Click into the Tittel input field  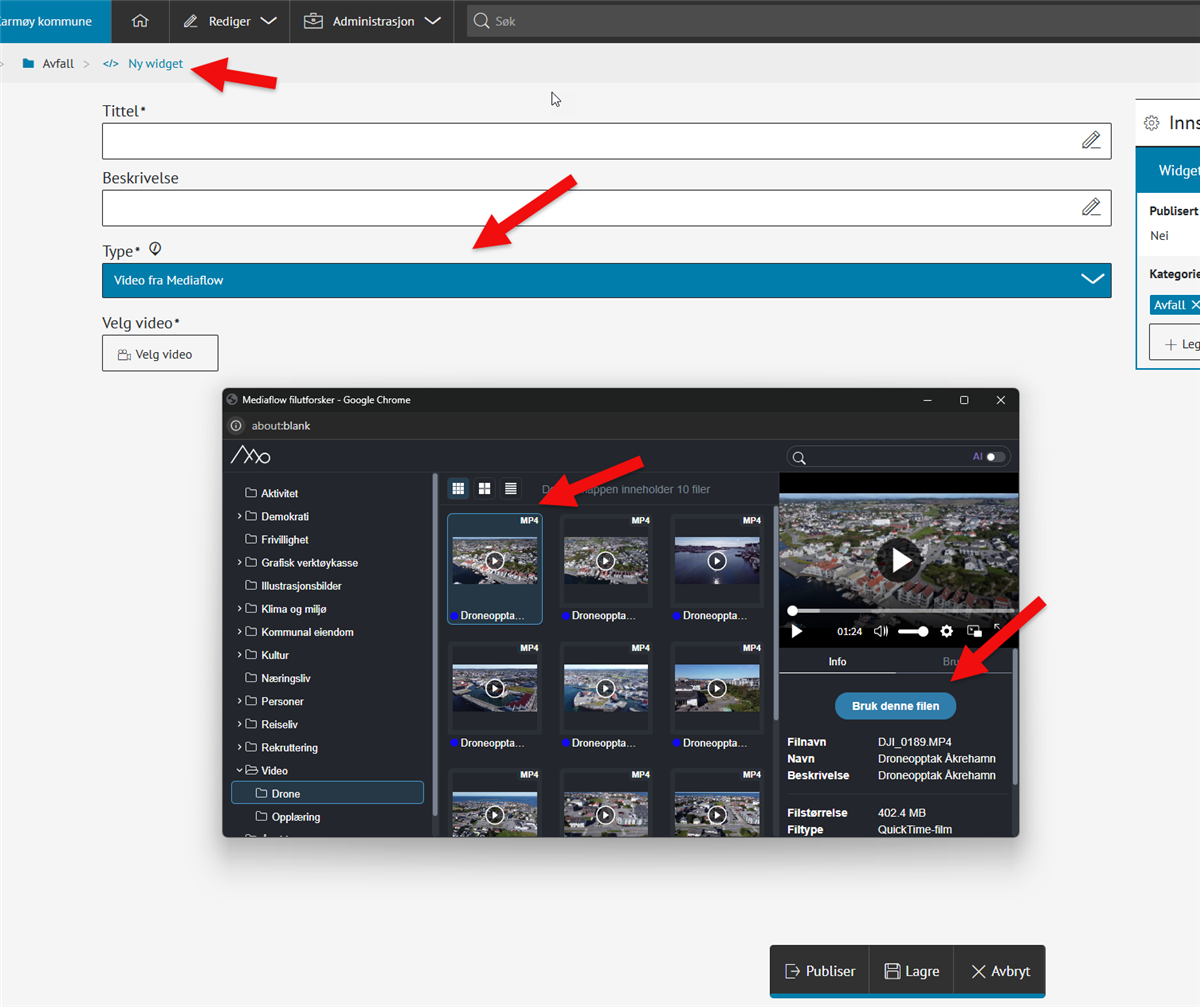(x=606, y=141)
